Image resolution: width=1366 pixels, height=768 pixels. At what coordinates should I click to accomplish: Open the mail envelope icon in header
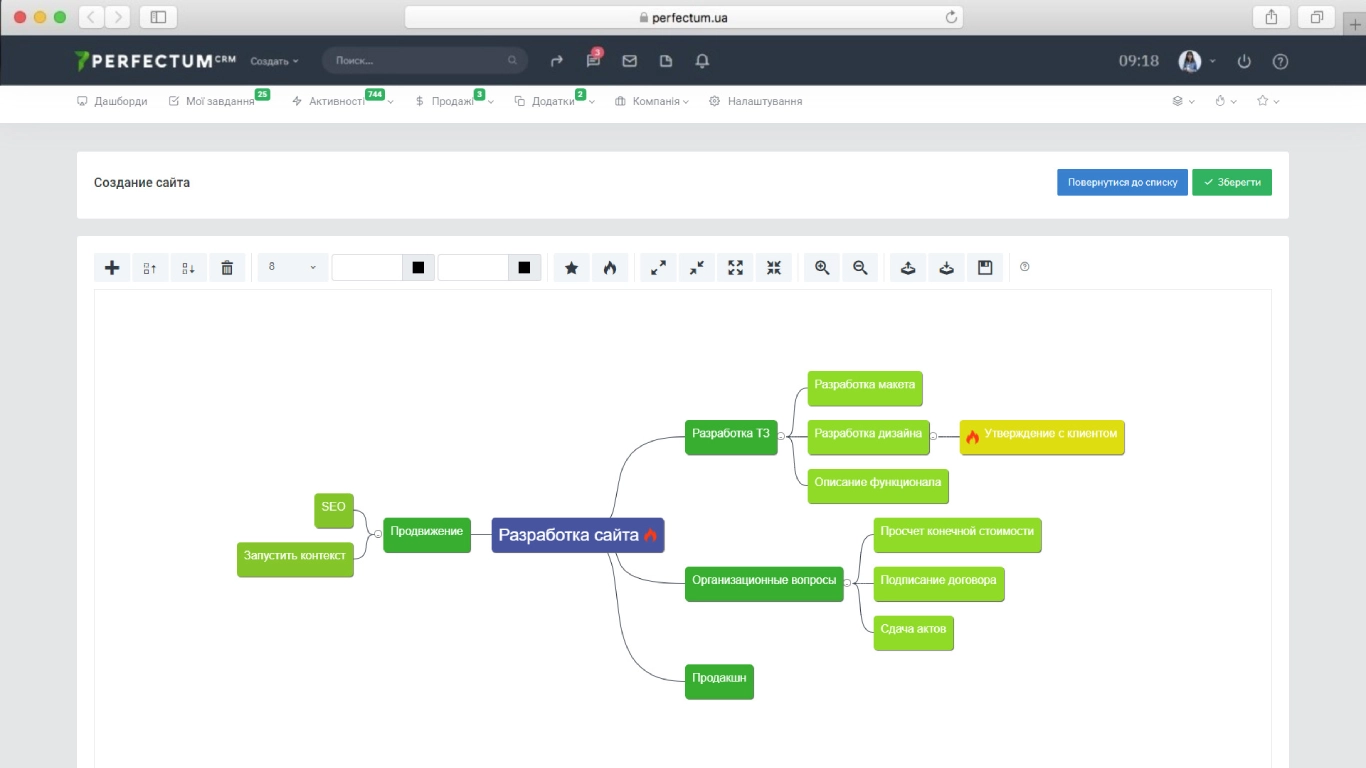[x=629, y=61]
